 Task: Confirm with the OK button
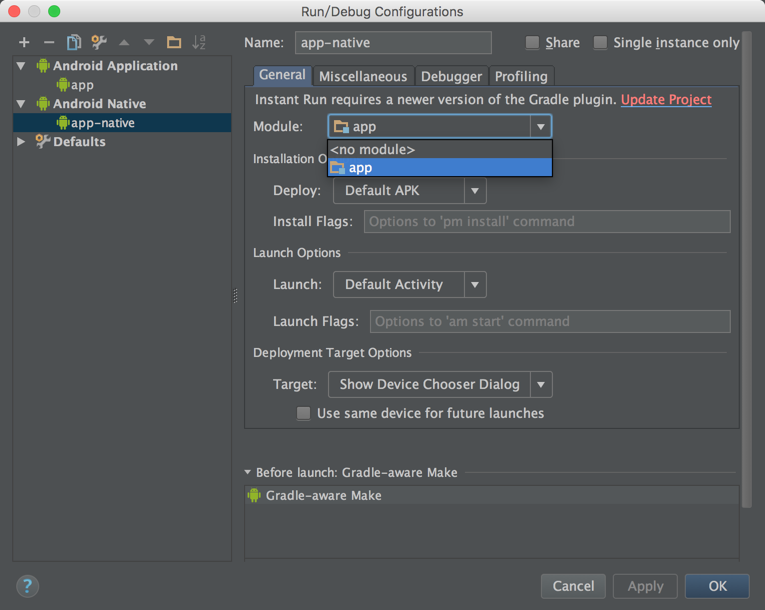pos(717,586)
